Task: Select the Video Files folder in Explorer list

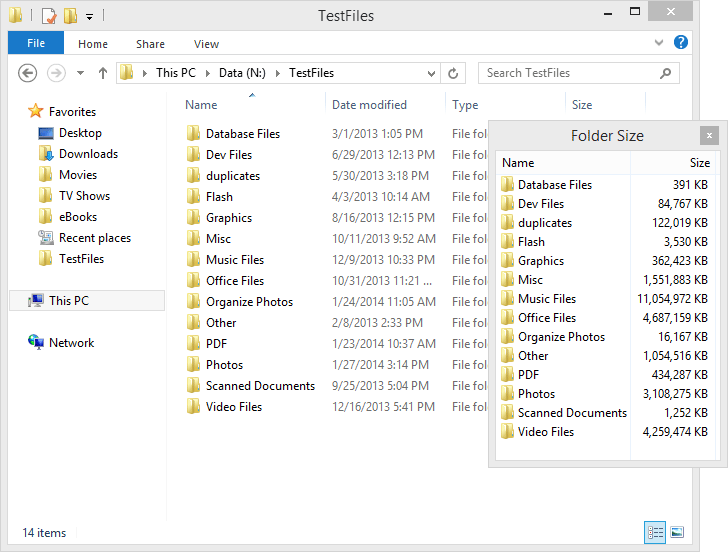Action: coord(225,407)
